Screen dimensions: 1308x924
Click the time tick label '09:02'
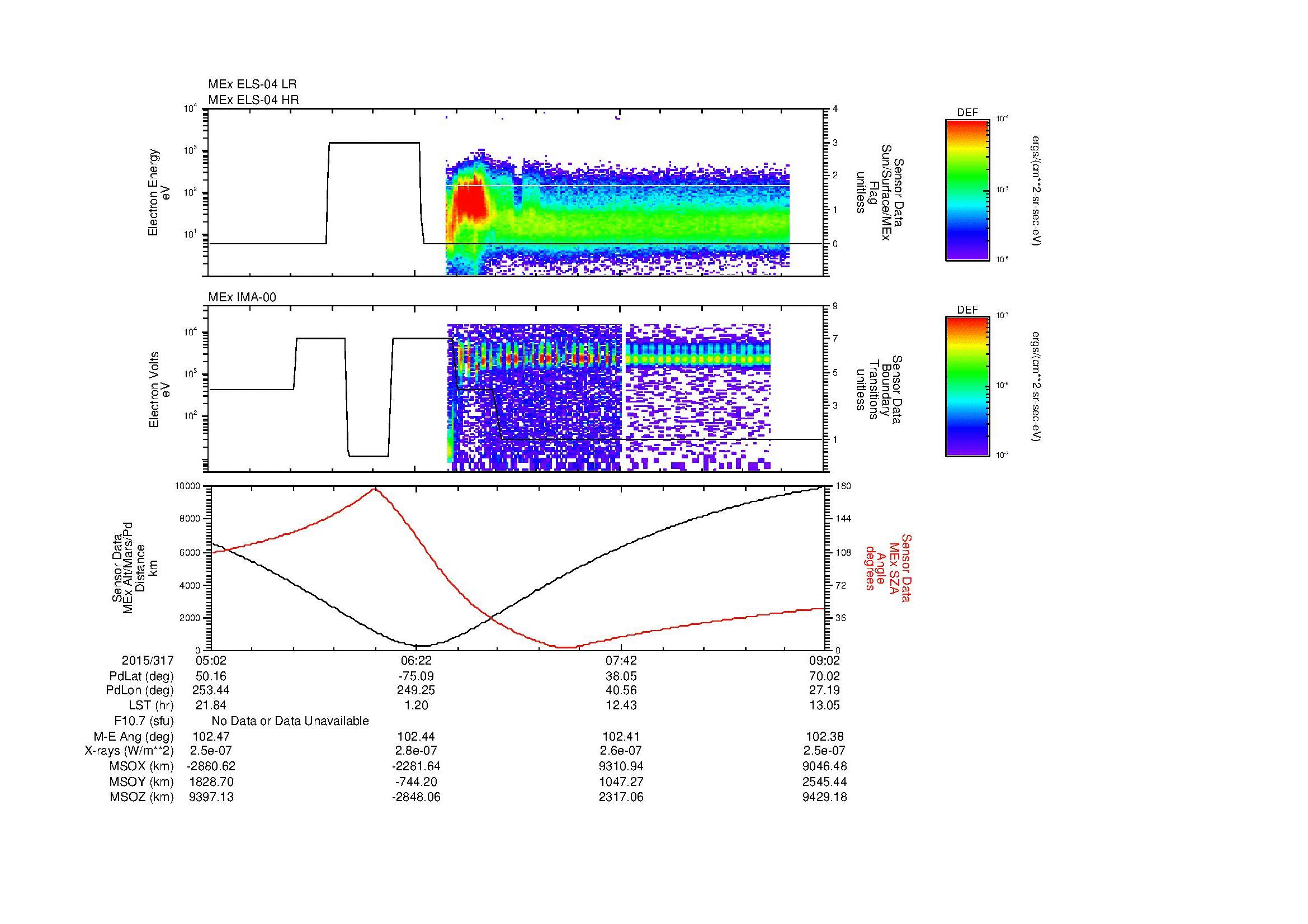coord(825,660)
